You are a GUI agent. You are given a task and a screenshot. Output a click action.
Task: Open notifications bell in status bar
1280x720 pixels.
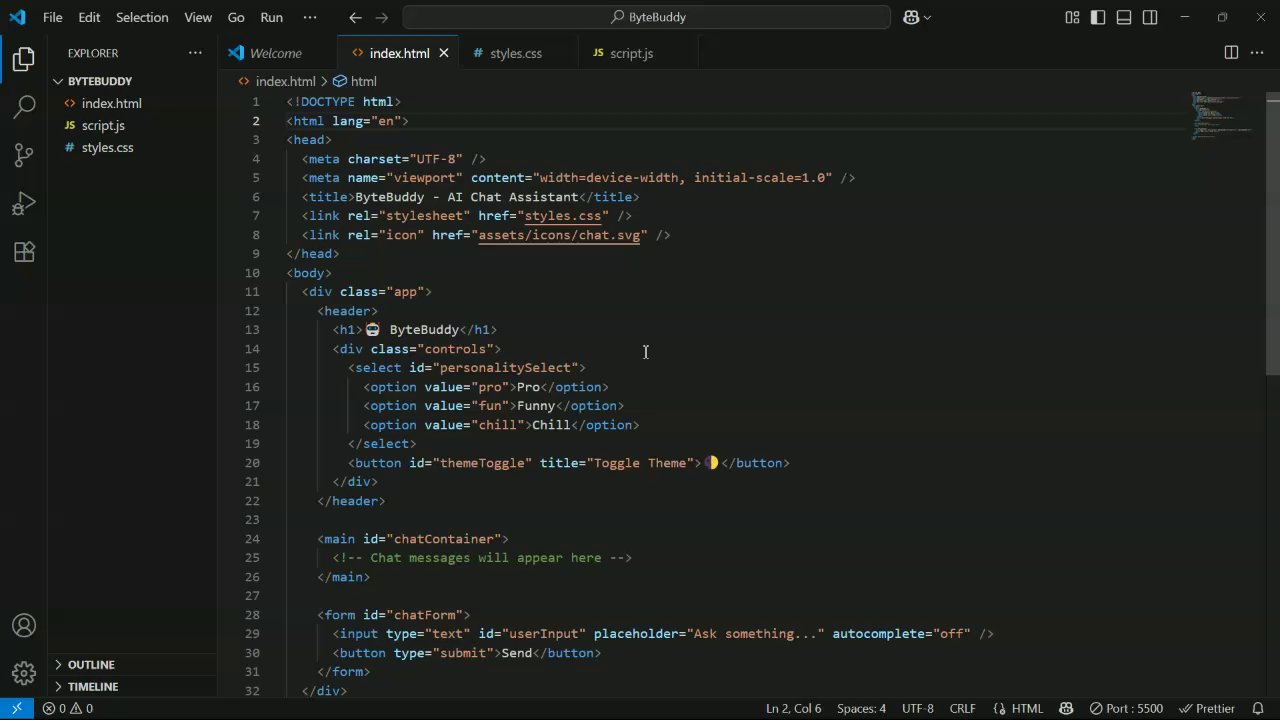point(1258,708)
